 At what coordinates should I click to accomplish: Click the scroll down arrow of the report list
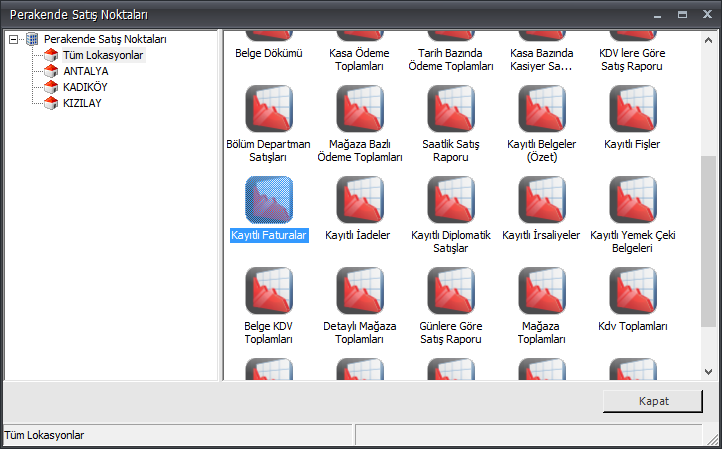708,371
